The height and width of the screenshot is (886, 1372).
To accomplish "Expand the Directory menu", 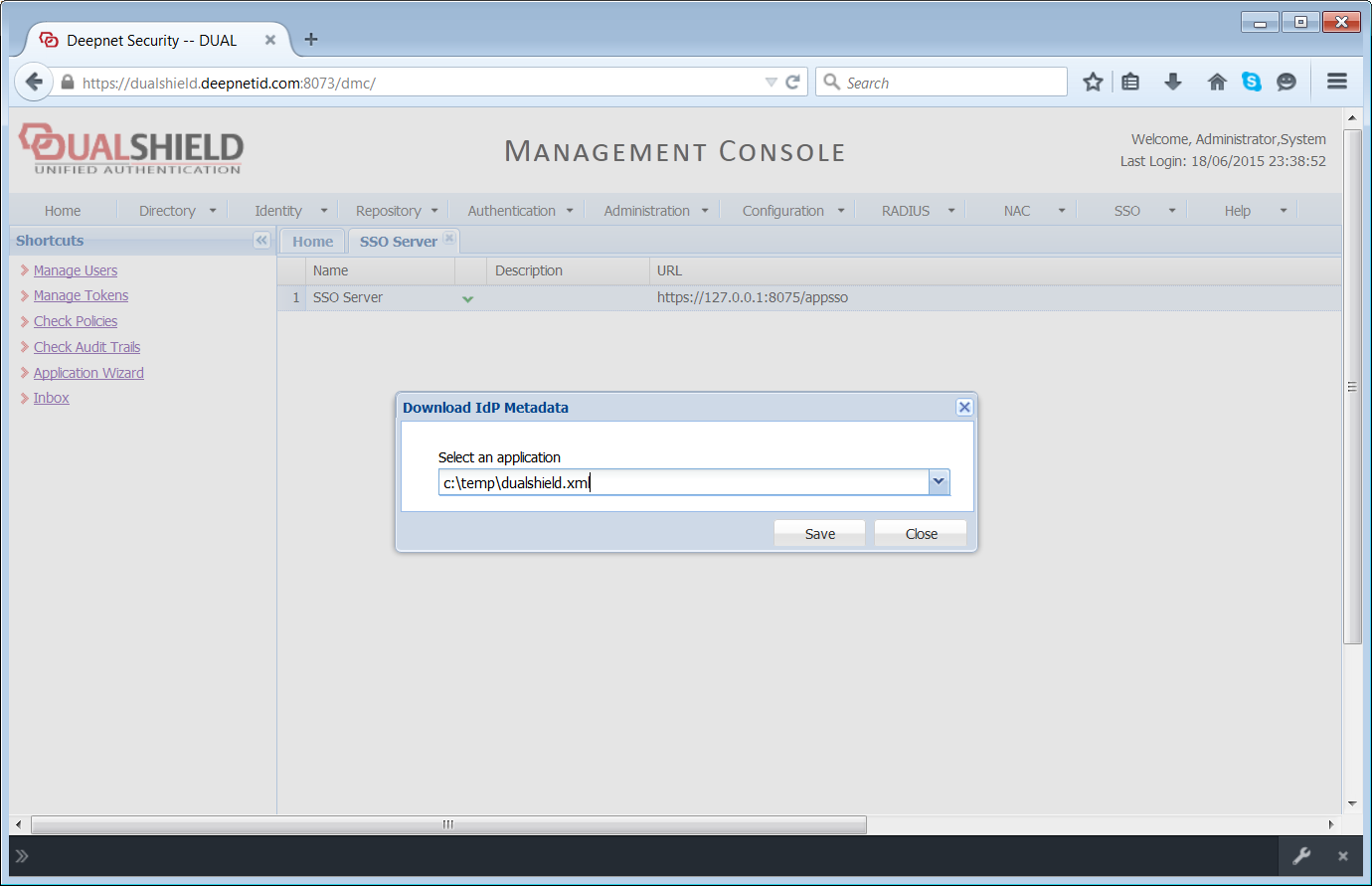I will click(177, 211).
